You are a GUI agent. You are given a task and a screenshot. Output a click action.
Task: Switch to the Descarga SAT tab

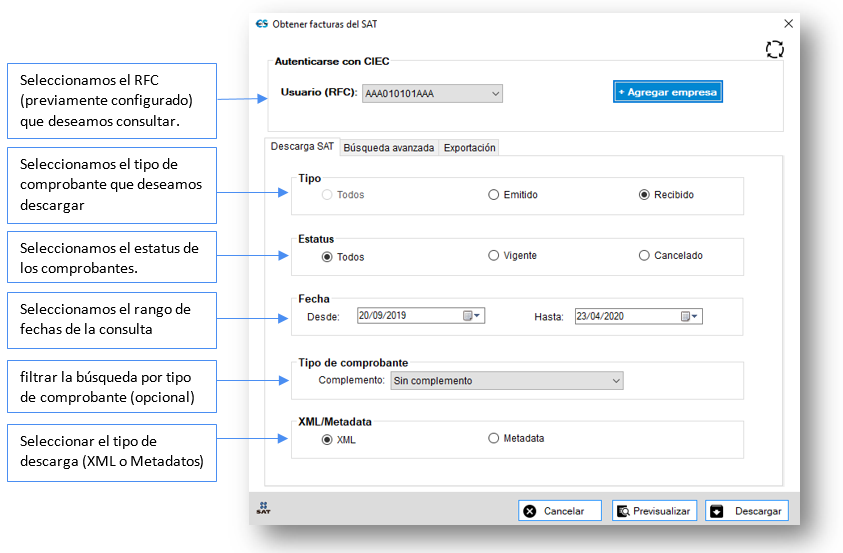point(302,147)
